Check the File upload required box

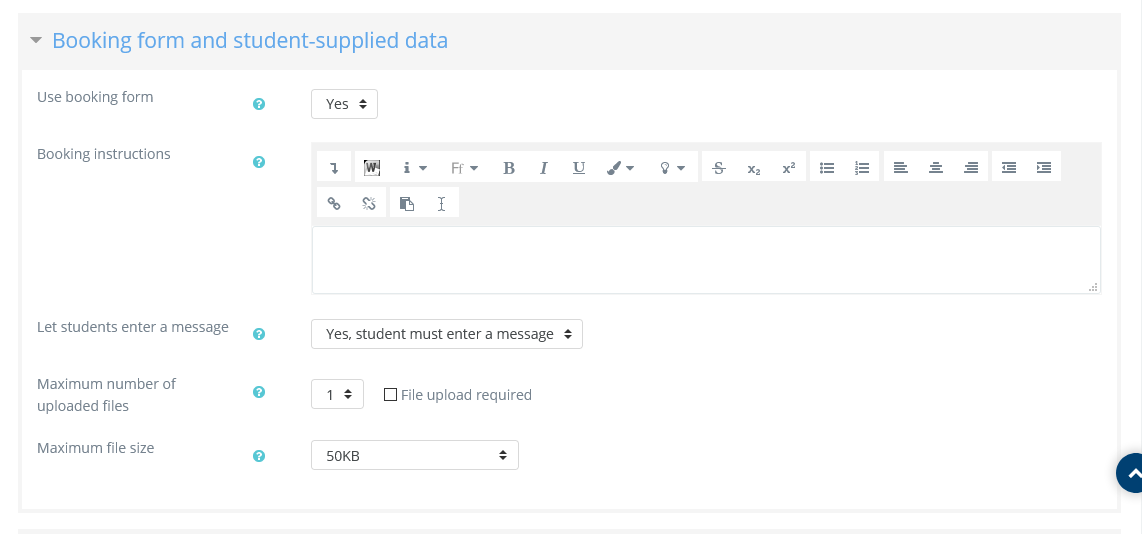(391, 395)
